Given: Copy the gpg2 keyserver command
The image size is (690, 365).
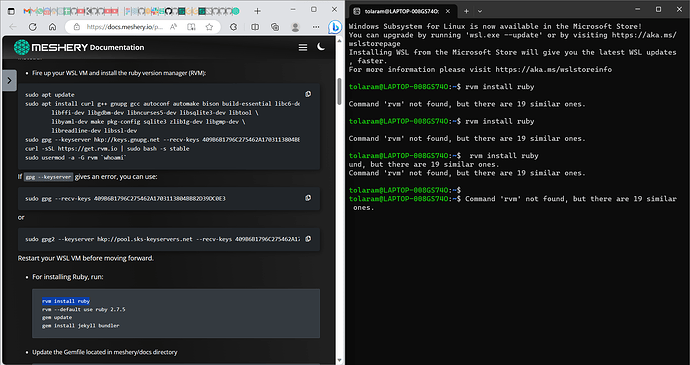Looking at the screenshot, I should pos(308,239).
